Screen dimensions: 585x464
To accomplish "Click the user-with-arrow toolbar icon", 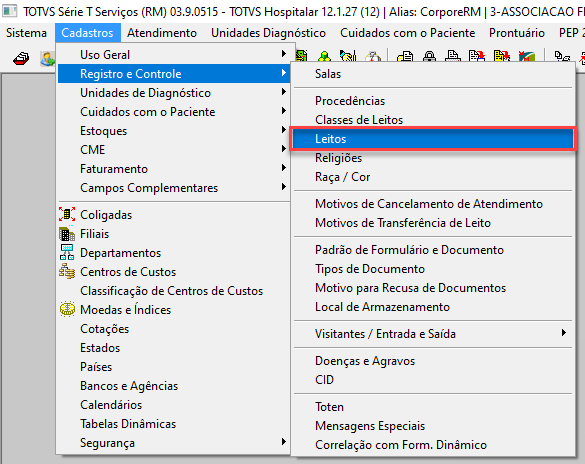I will point(48,59).
